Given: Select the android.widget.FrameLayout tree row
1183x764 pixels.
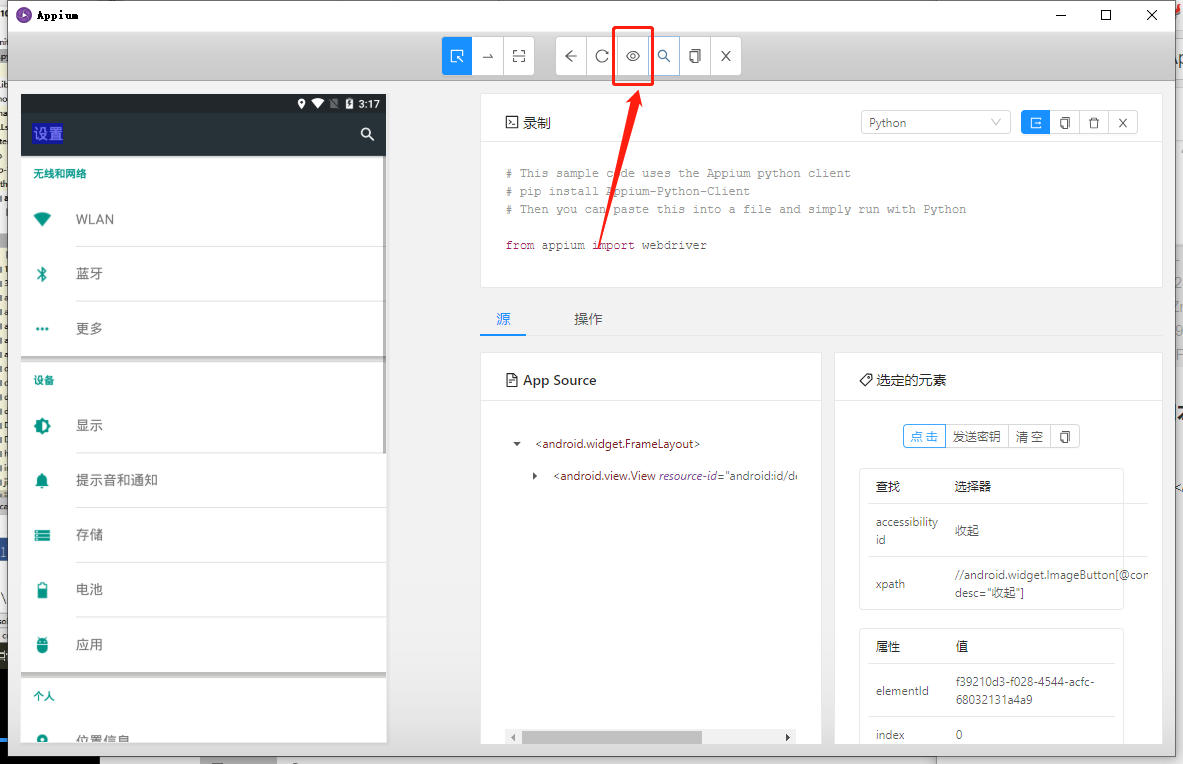Looking at the screenshot, I should click(x=618, y=444).
